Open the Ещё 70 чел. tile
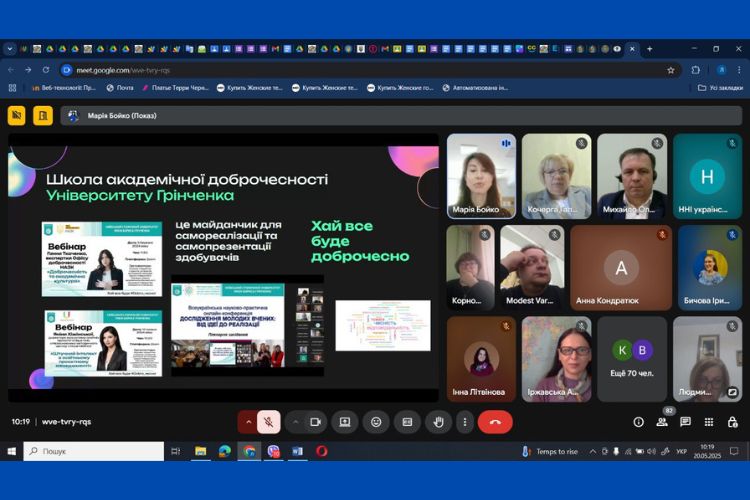750x500 pixels. 632,359
